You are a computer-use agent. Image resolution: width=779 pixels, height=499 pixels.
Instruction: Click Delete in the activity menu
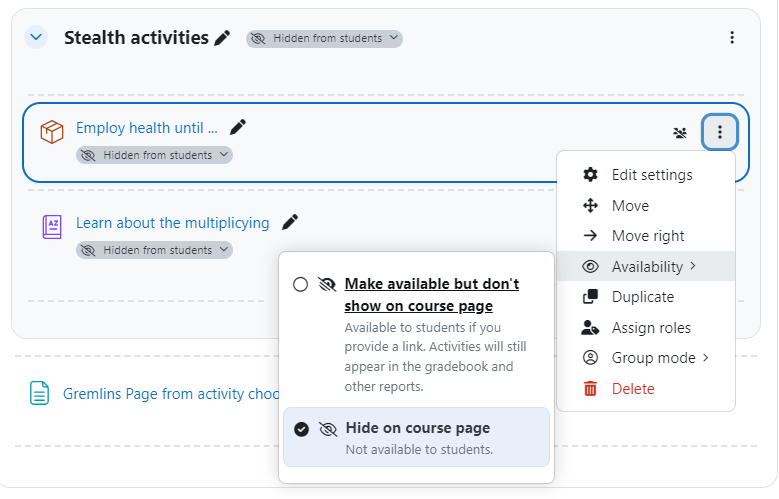click(645, 389)
